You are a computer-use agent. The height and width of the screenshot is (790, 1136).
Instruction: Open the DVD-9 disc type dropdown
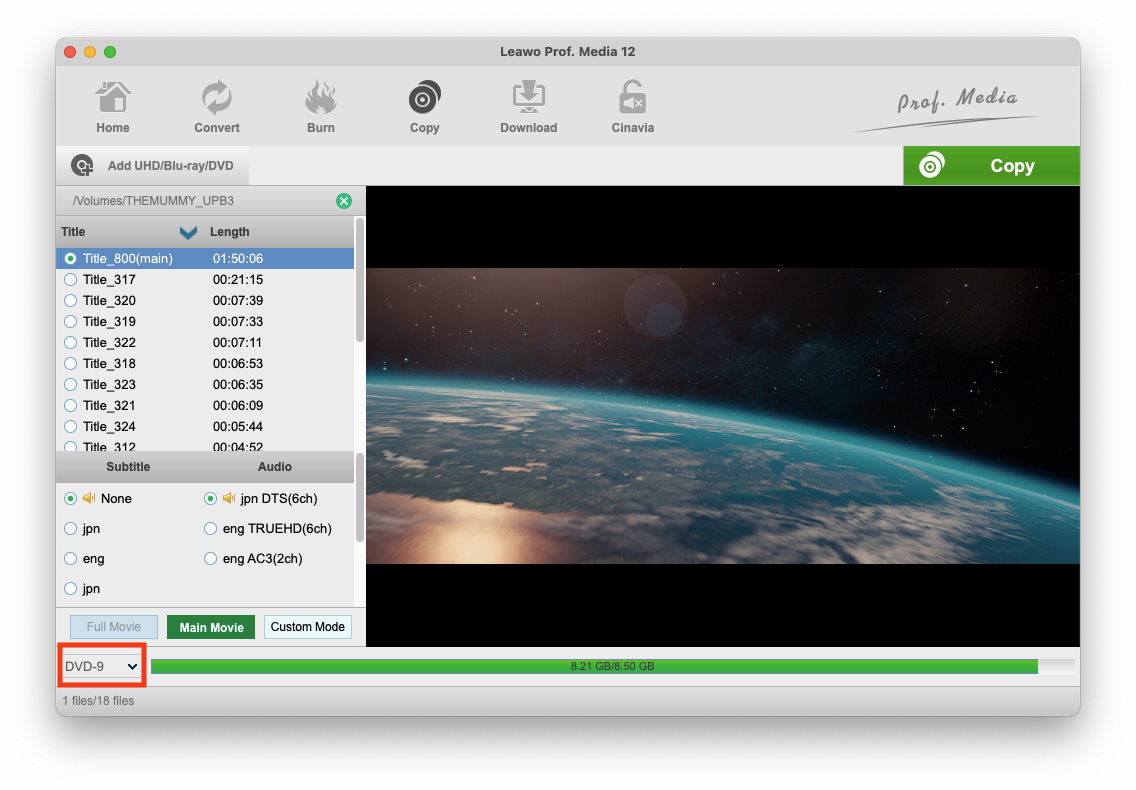pos(101,666)
